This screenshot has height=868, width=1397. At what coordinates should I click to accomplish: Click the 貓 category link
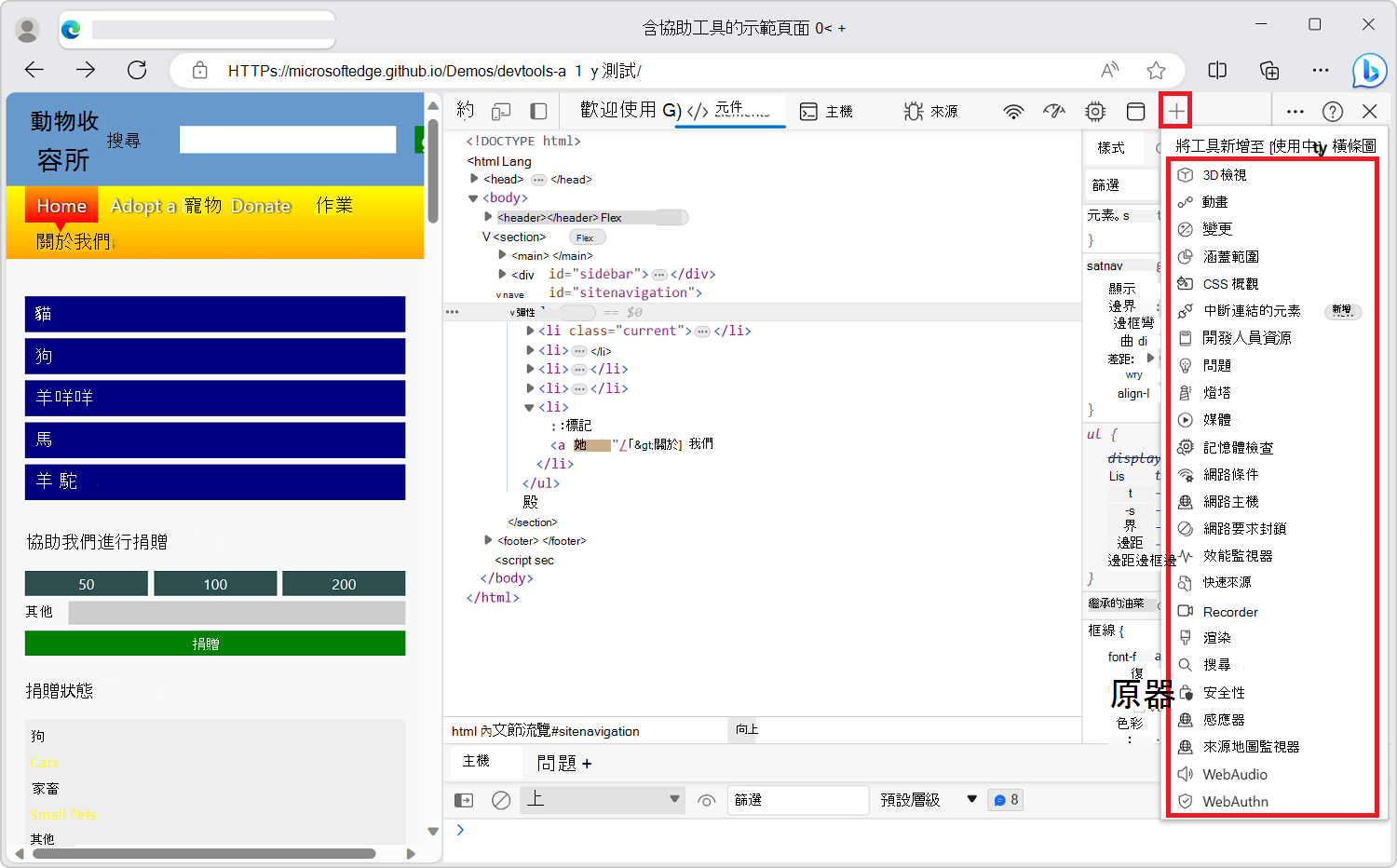point(215,314)
